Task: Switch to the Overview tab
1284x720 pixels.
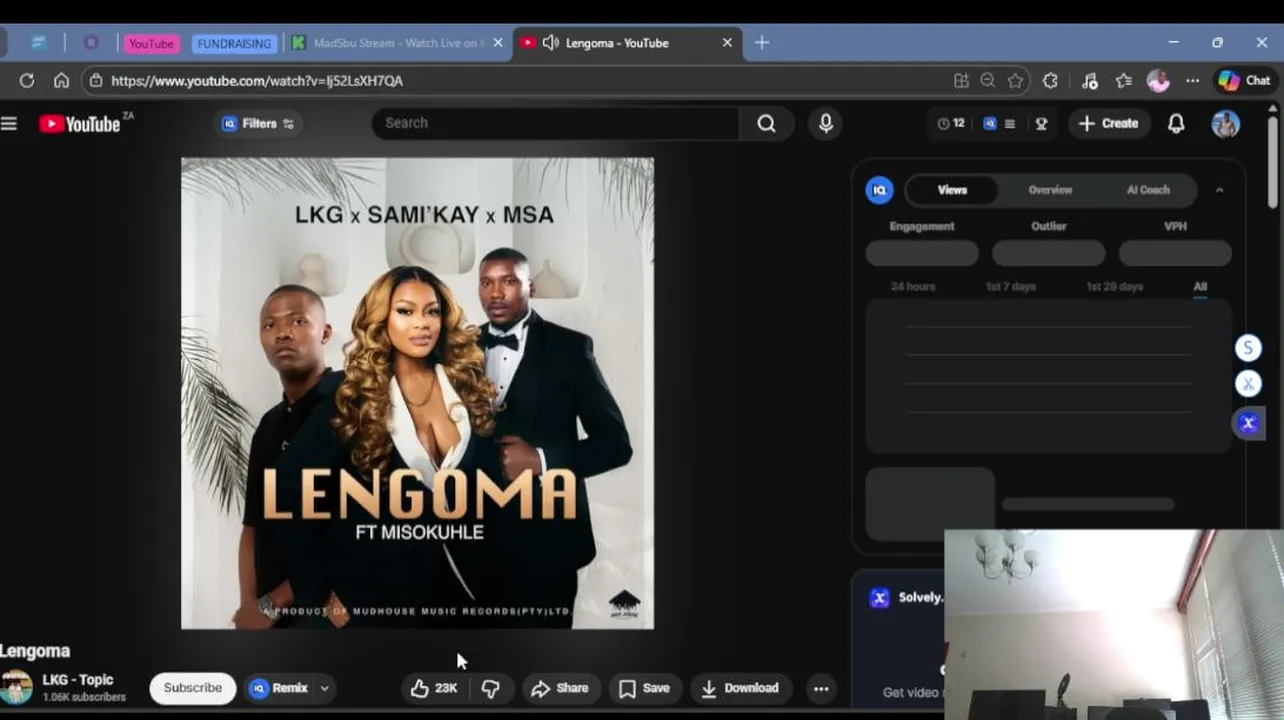Action: tap(1050, 190)
